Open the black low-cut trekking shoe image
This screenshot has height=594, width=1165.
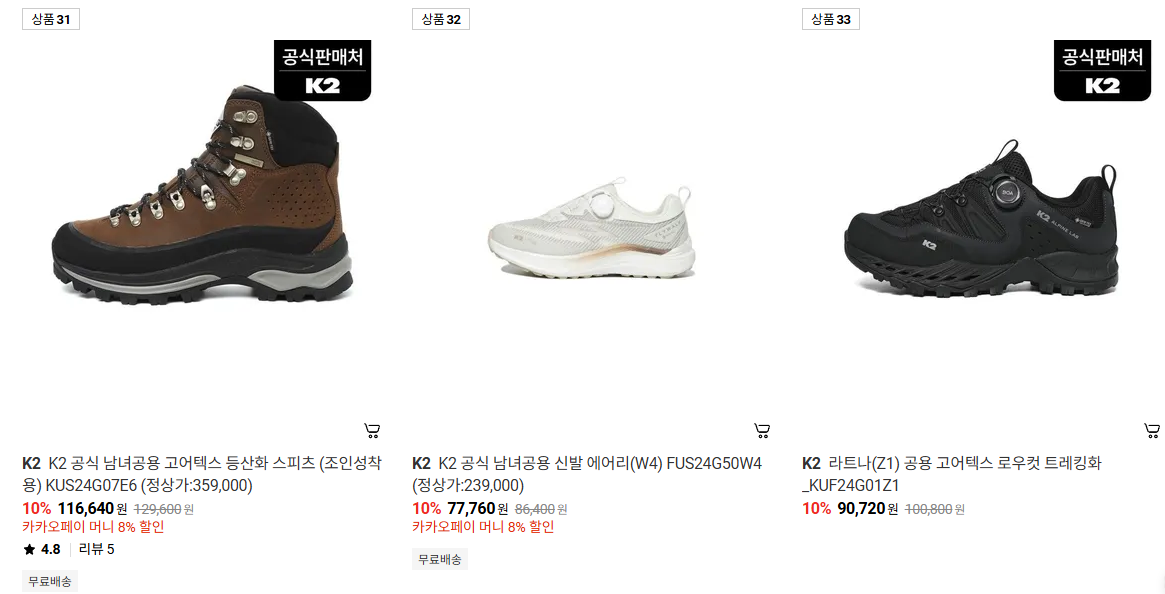981,219
